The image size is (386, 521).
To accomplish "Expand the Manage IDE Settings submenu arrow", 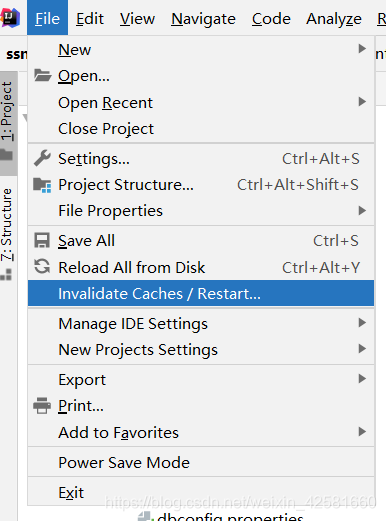I will 362,323.
